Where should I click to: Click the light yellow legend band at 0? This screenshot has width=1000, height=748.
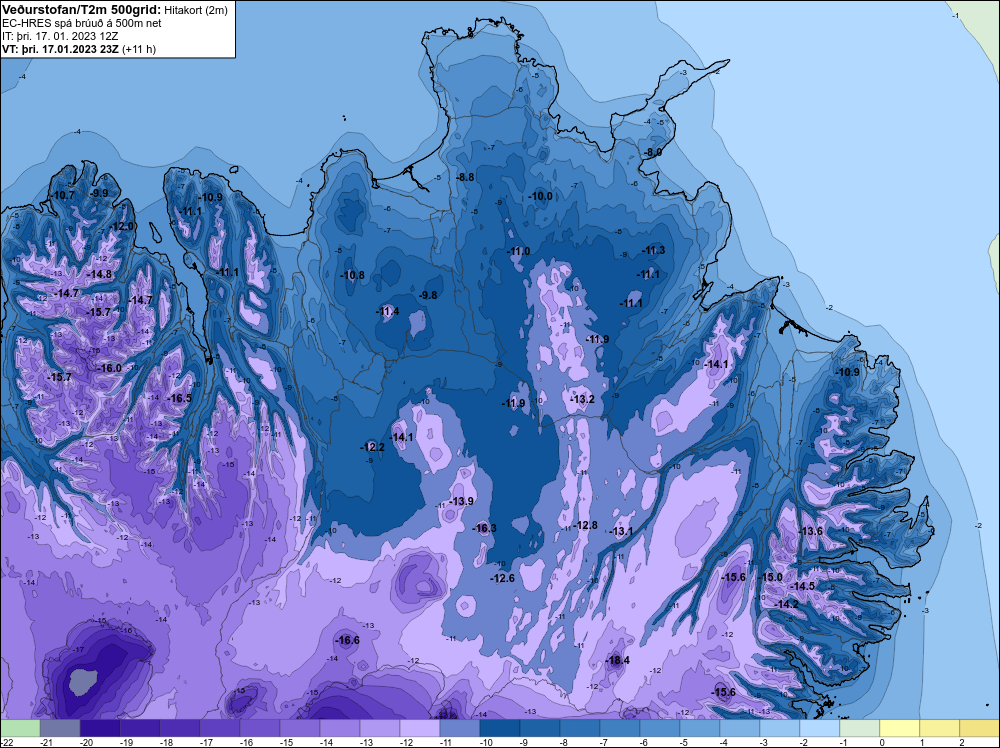pyautogui.click(x=900, y=728)
